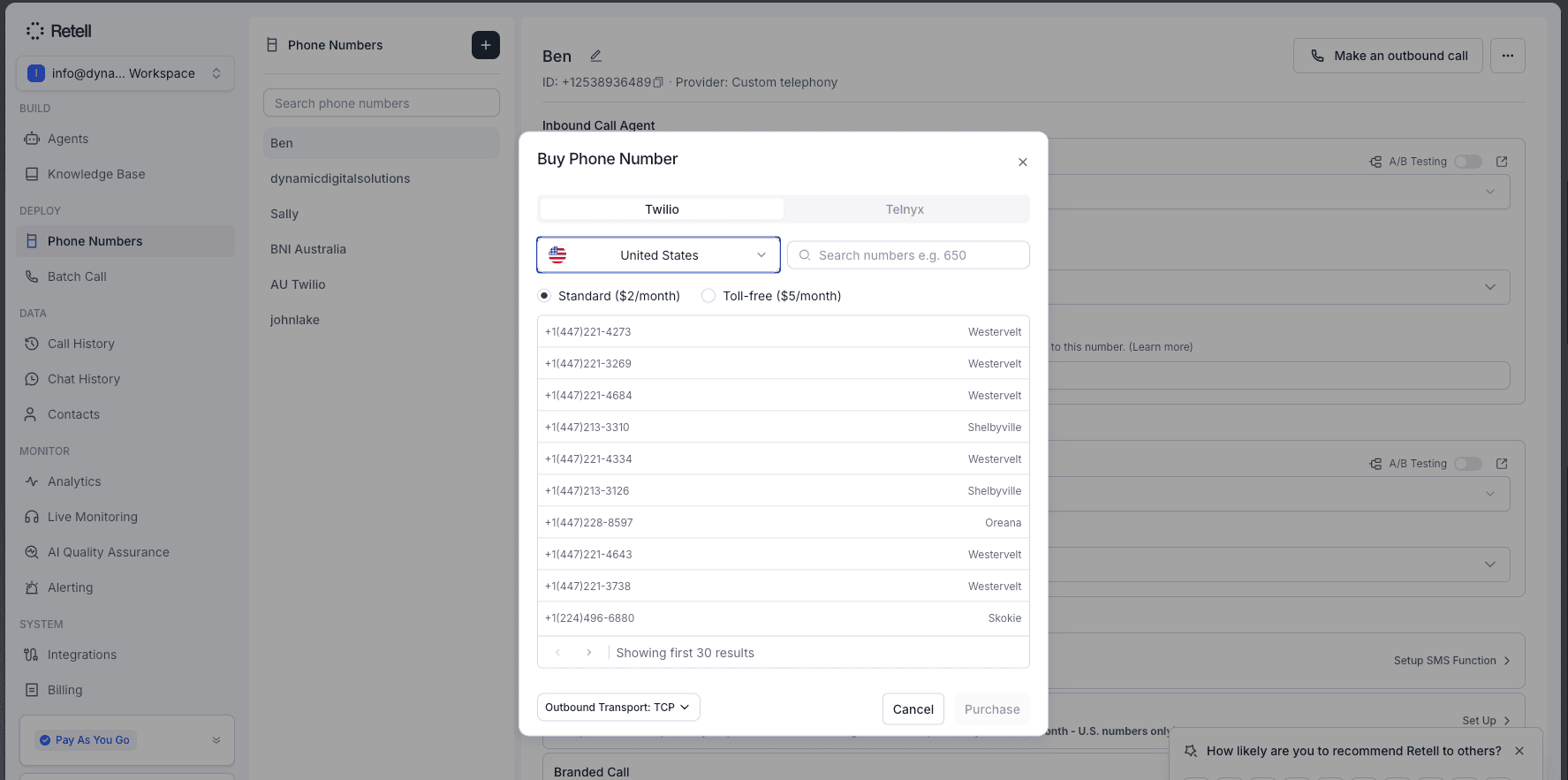Click the Call History clock icon
Viewport: 1568px width, 780px height.
[x=32, y=344]
